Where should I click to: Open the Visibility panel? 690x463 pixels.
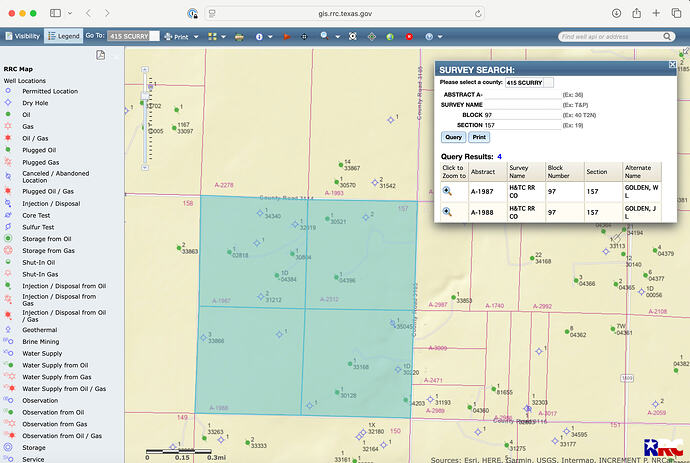tap(23, 35)
